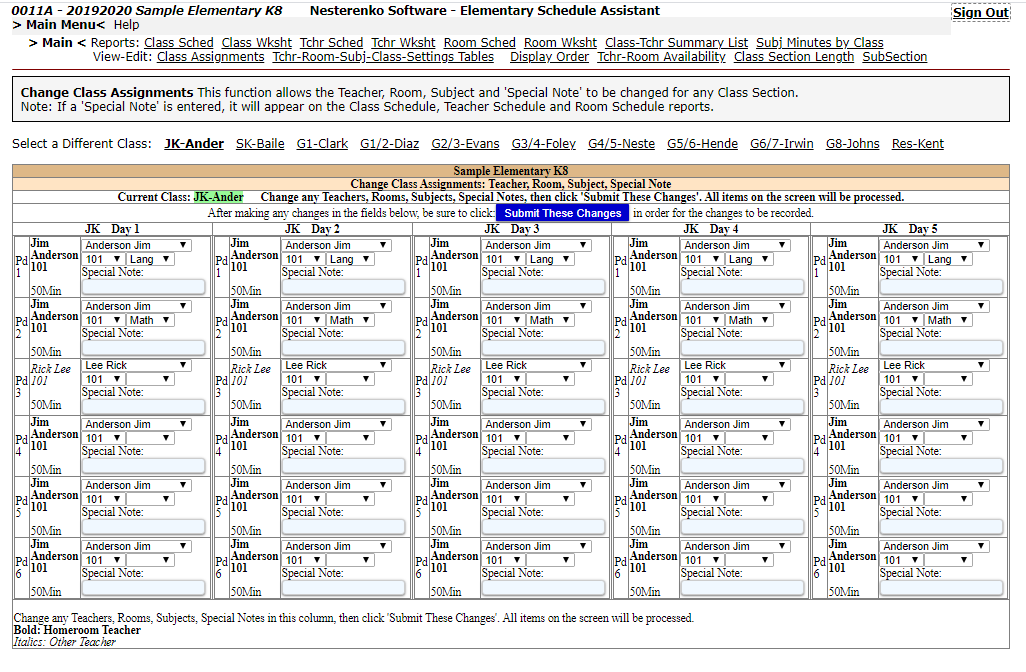The width and height of the screenshot is (1026, 672).
Task: Open Room Sched report link
Action: click(x=479, y=43)
